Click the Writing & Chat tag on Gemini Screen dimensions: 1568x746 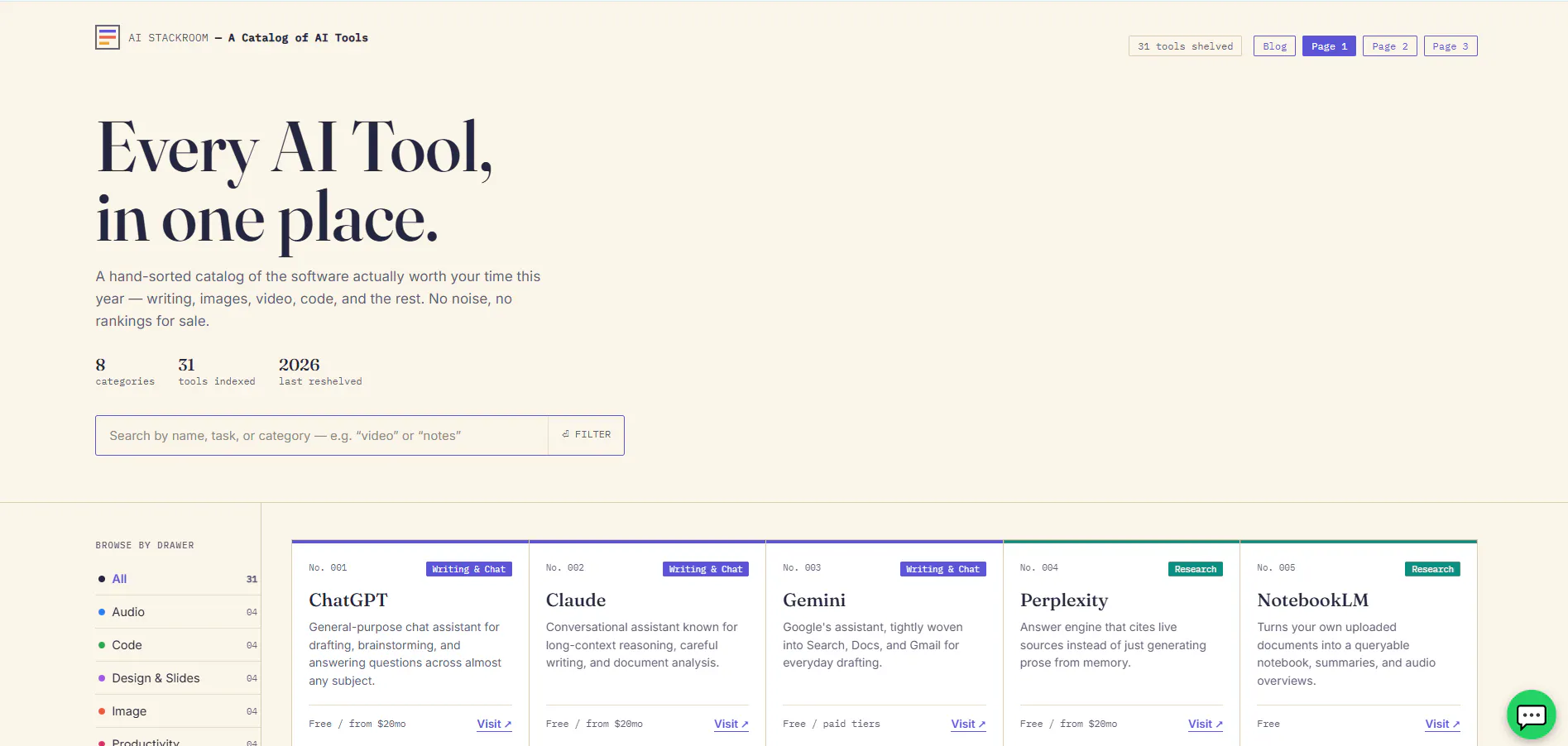(x=943, y=569)
